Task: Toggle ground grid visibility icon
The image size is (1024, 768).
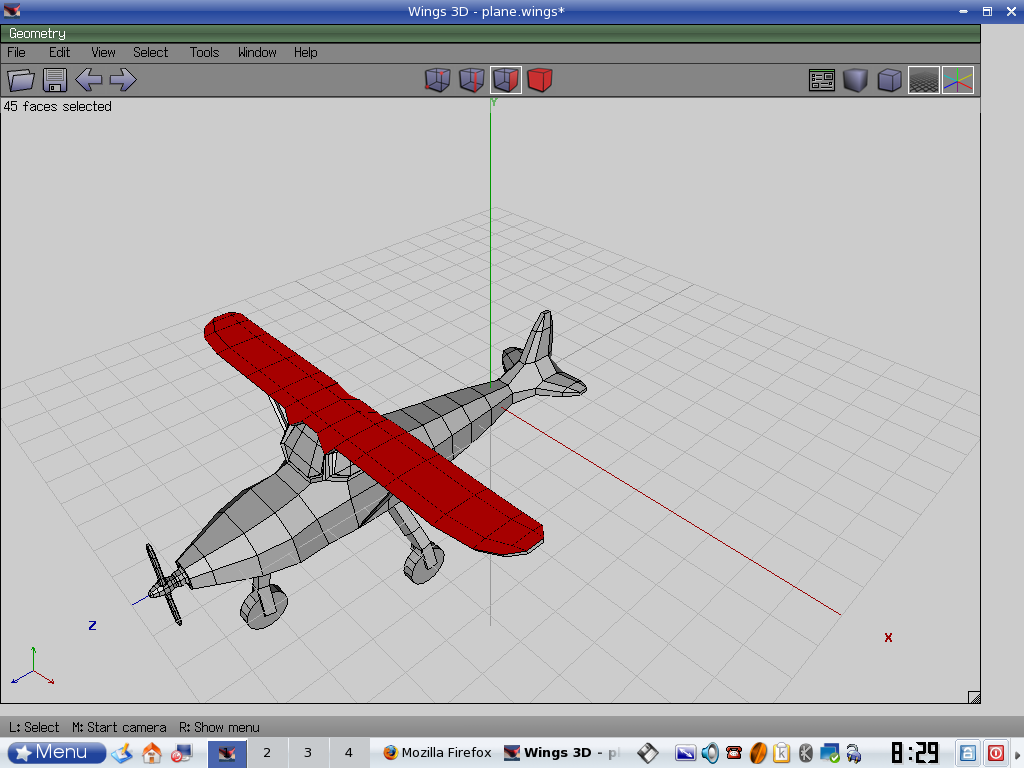Action: [923, 80]
